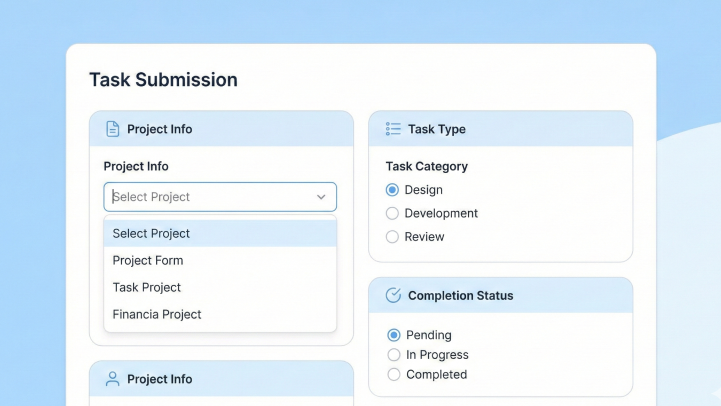Click the list icon beside Task Type
Screen dimensions: 721x406
pyautogui.click(x=393, y=129)
